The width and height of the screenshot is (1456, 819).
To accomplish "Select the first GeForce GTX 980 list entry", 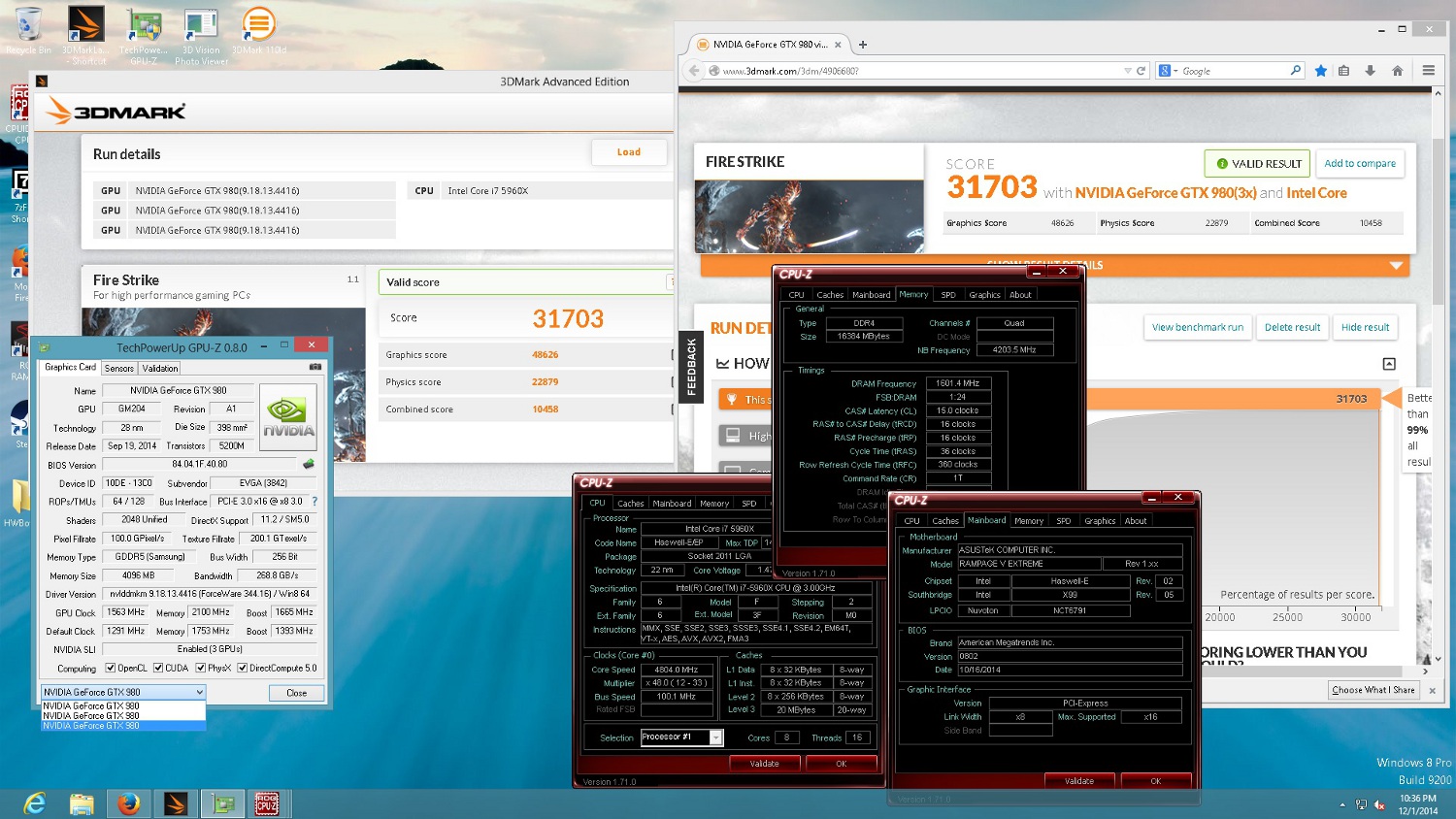I will tap(123, 706).
